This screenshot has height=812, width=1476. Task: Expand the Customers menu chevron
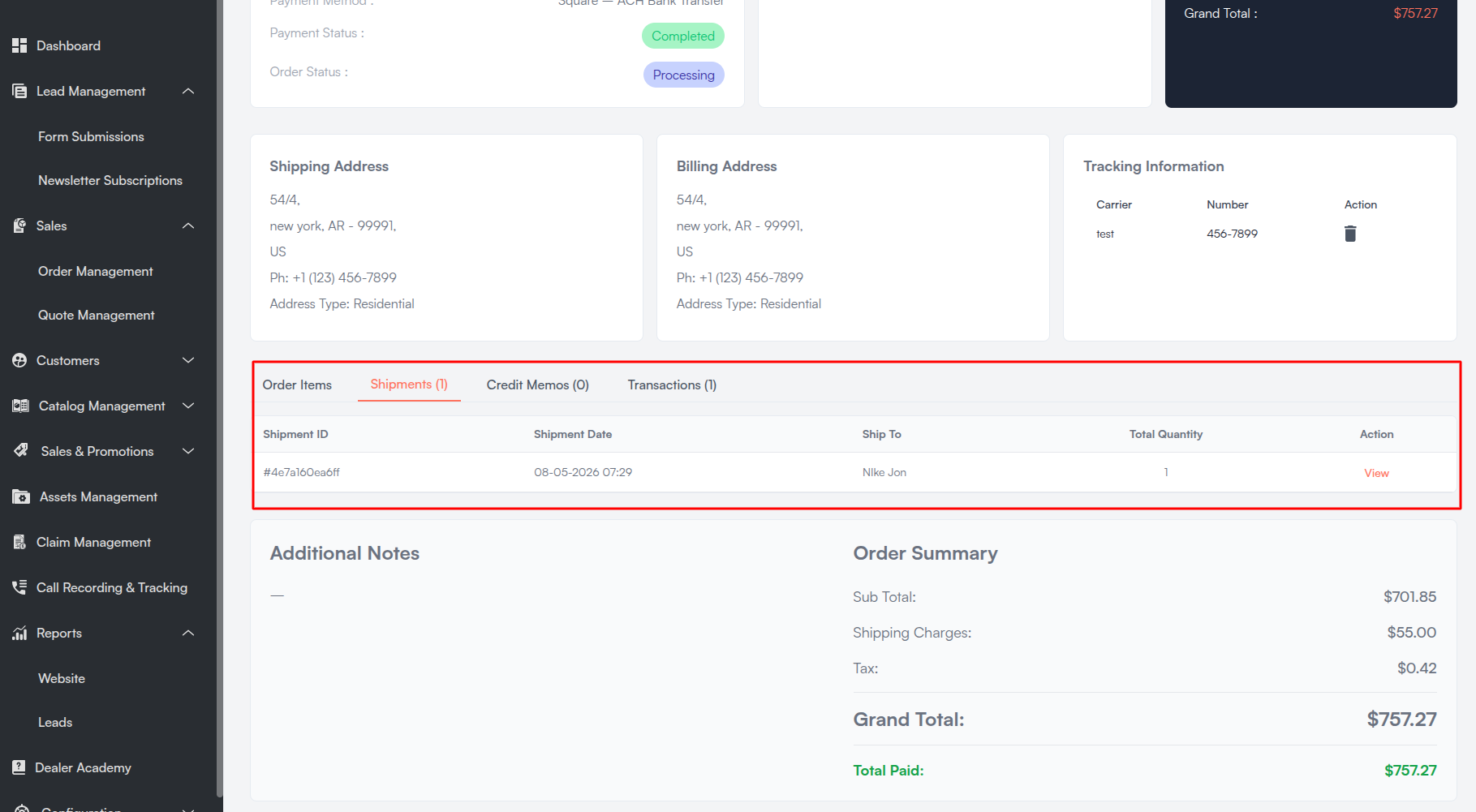[x=188, y=360]
